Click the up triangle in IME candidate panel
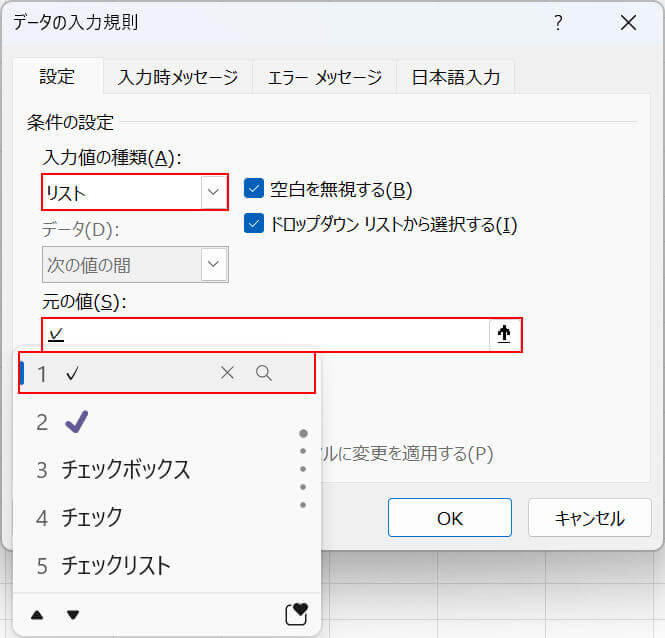Screen dimensions: 665x638 point(36,614)
